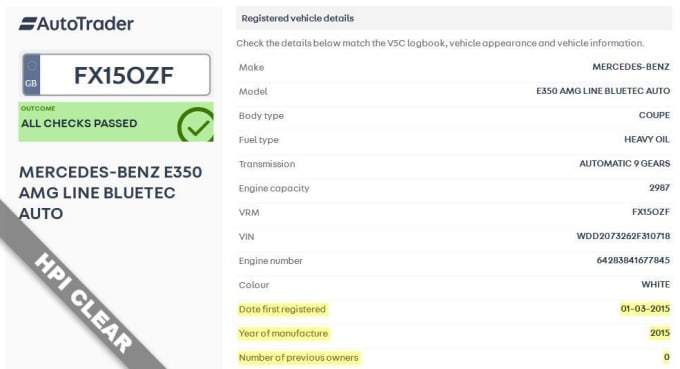
Task: Click the Colour WHITE value
Action: point(655,284)
